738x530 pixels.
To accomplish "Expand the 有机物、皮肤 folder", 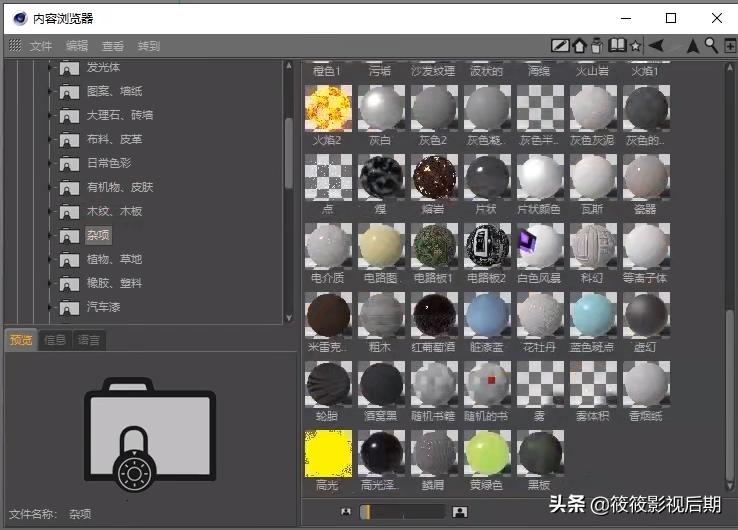I will tap(50, 187).
